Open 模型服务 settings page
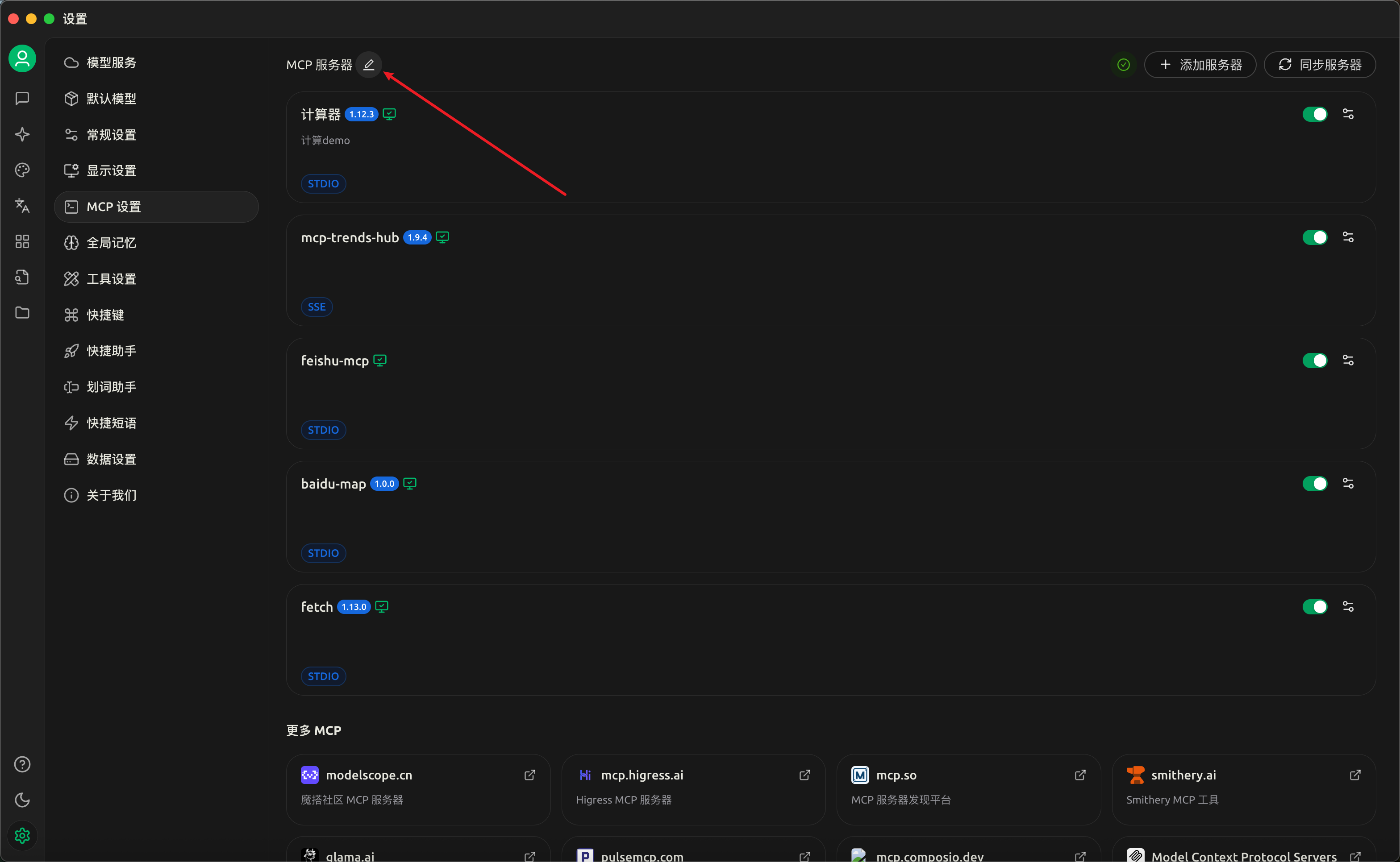The height and width of the screenshot is (862, 1400). coord(156,63)
